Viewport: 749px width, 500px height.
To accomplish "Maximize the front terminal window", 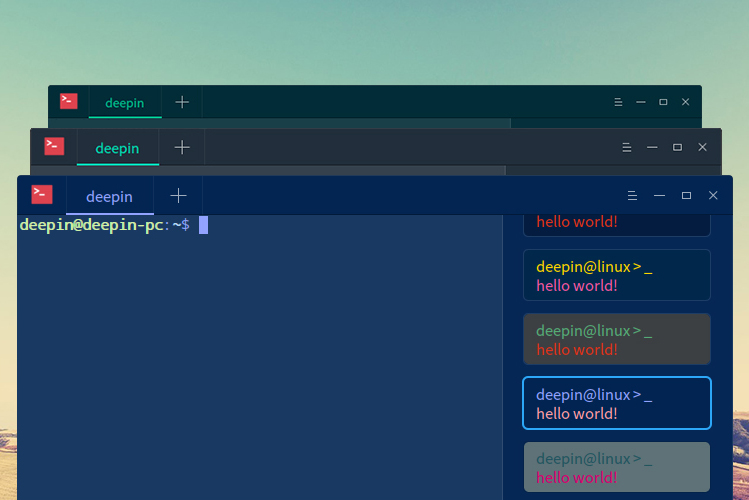I will click(686, 195).
